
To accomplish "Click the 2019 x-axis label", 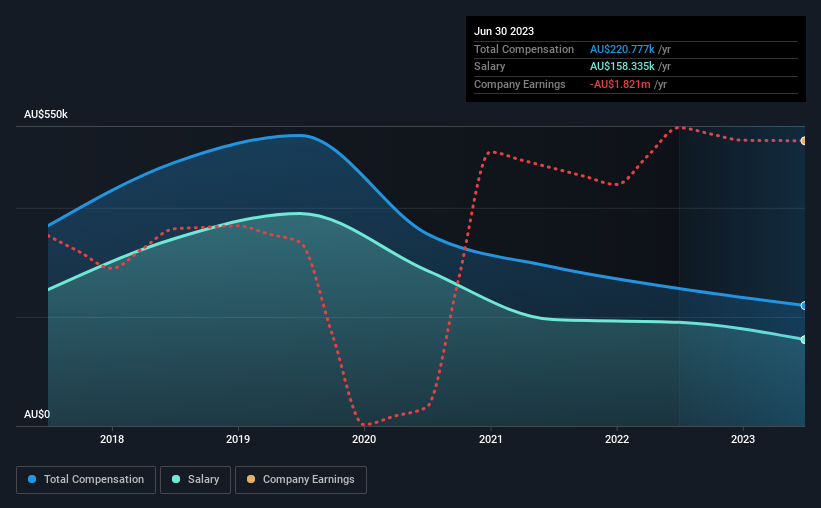I will pos(238,439).
